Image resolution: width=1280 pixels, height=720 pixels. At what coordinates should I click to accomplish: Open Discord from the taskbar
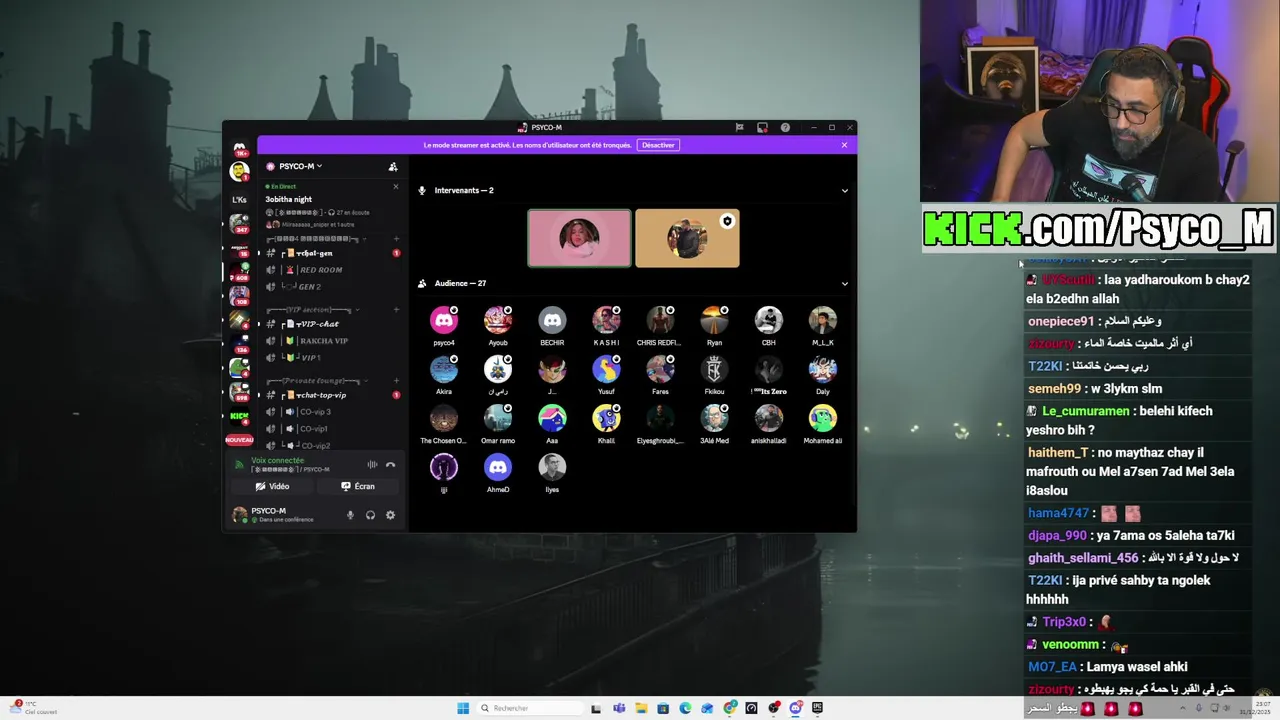pyautogui.click(x=795, y=708)
